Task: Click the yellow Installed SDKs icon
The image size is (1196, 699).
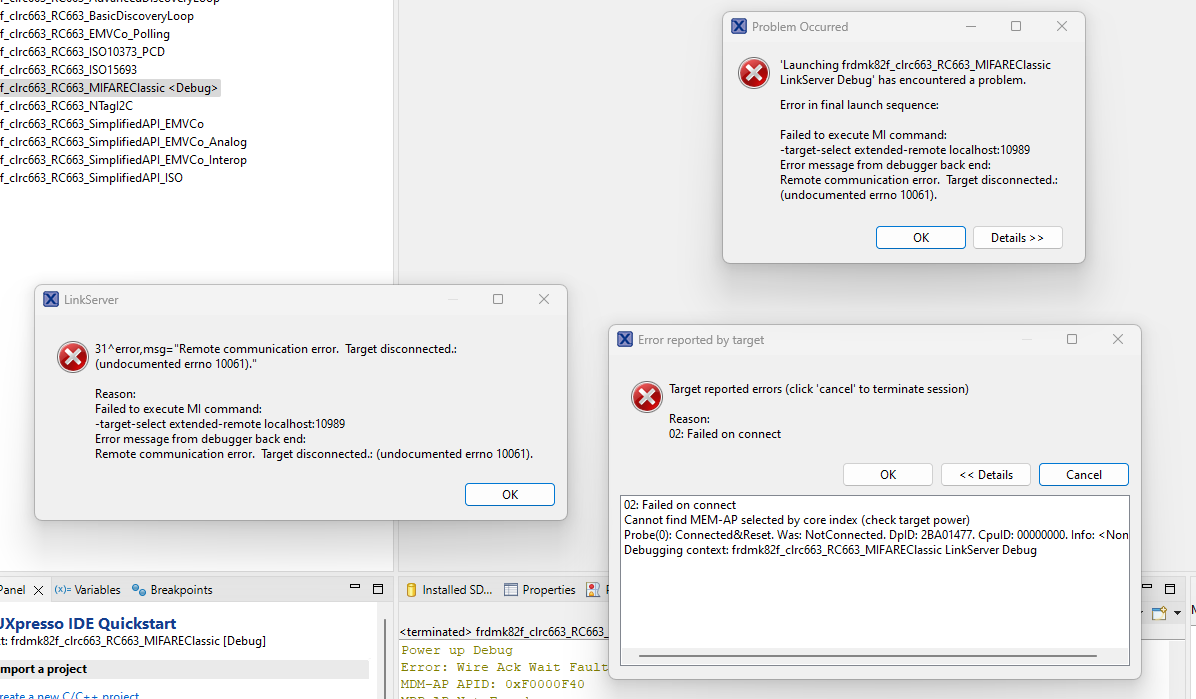Action: tap(411, 589)
